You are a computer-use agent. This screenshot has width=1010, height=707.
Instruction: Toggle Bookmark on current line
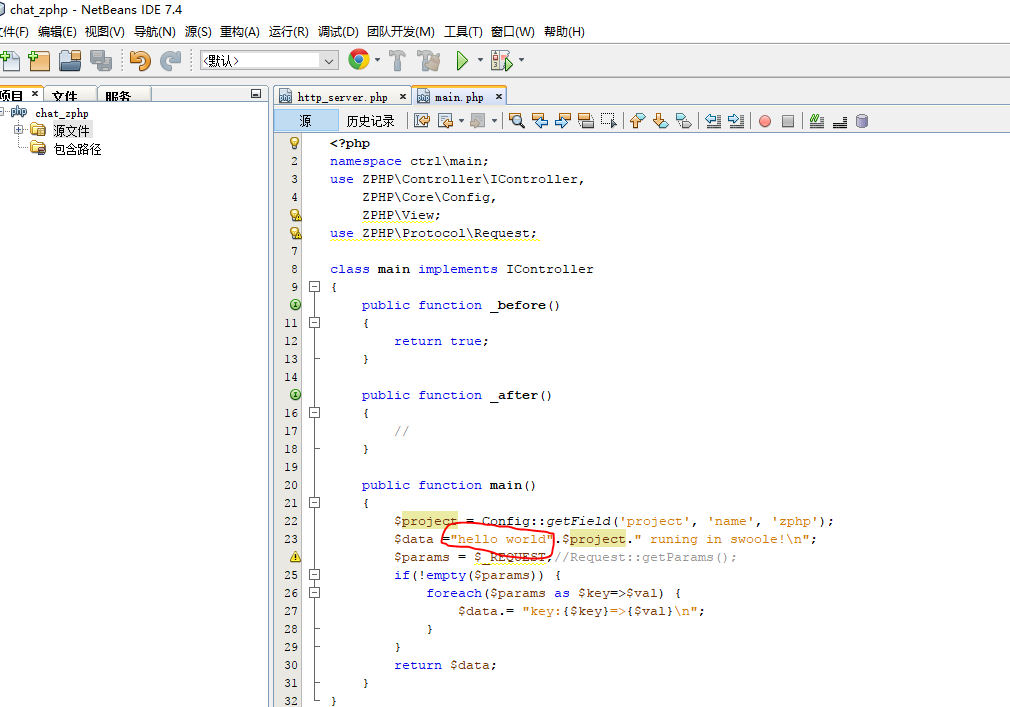coord(684,120)
